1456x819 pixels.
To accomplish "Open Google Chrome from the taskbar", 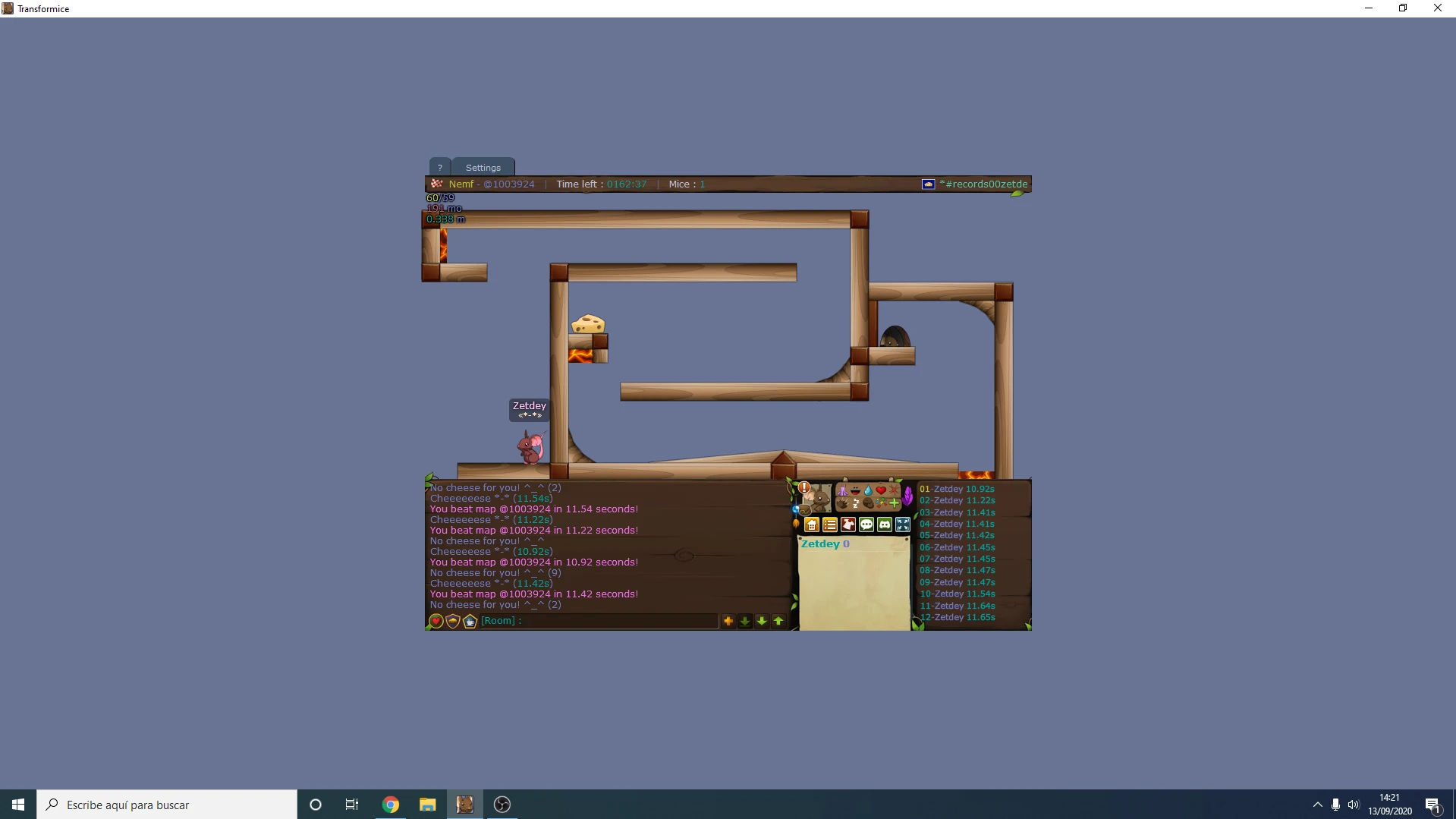I will click(x=391, y=805).
